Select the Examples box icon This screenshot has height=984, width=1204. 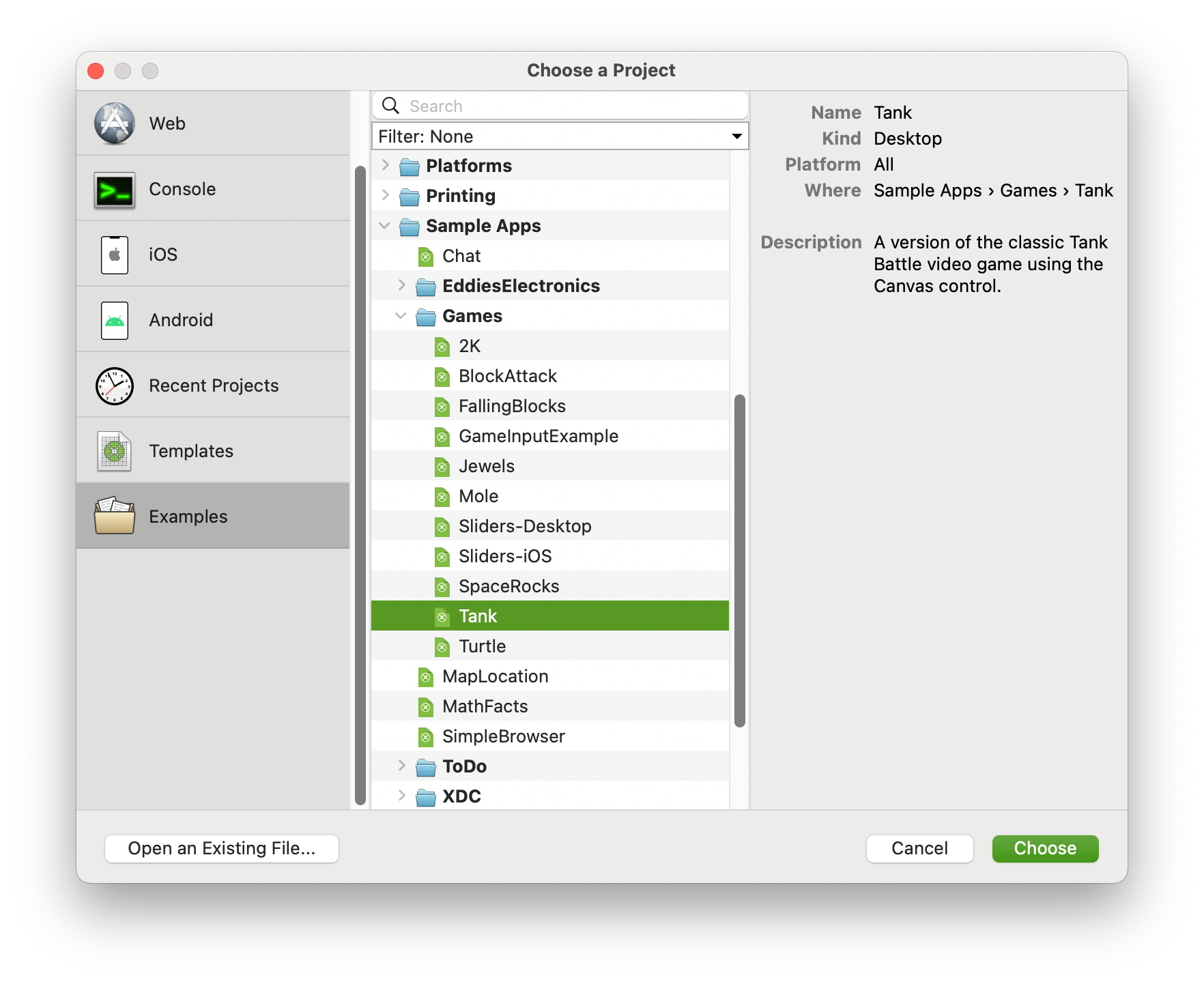point(114,516)
